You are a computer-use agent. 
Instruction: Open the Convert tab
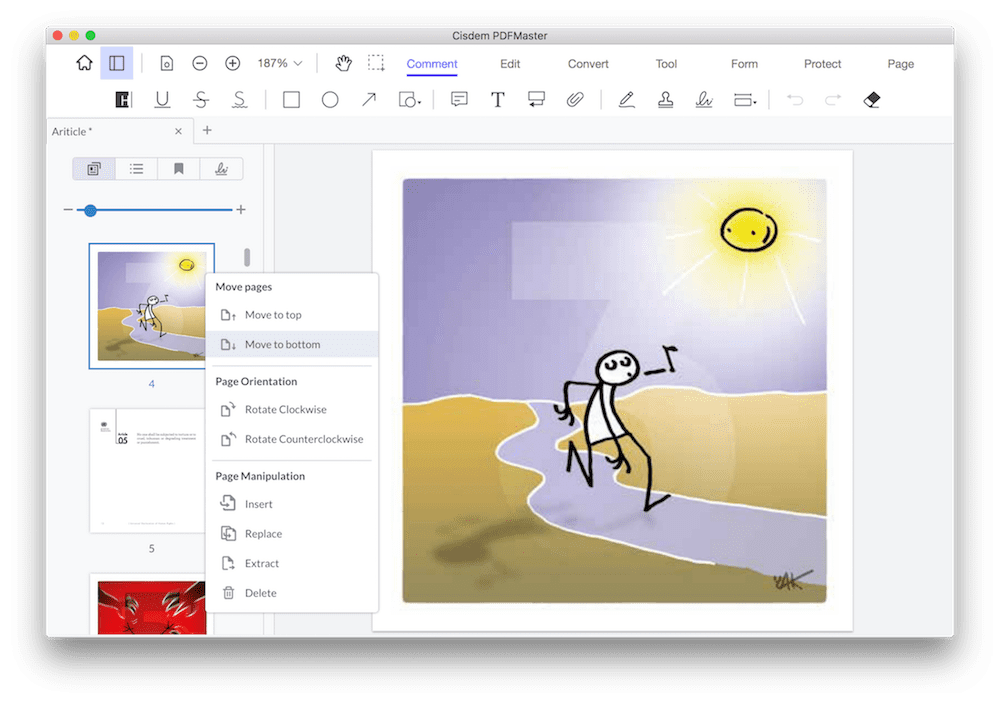588,64
